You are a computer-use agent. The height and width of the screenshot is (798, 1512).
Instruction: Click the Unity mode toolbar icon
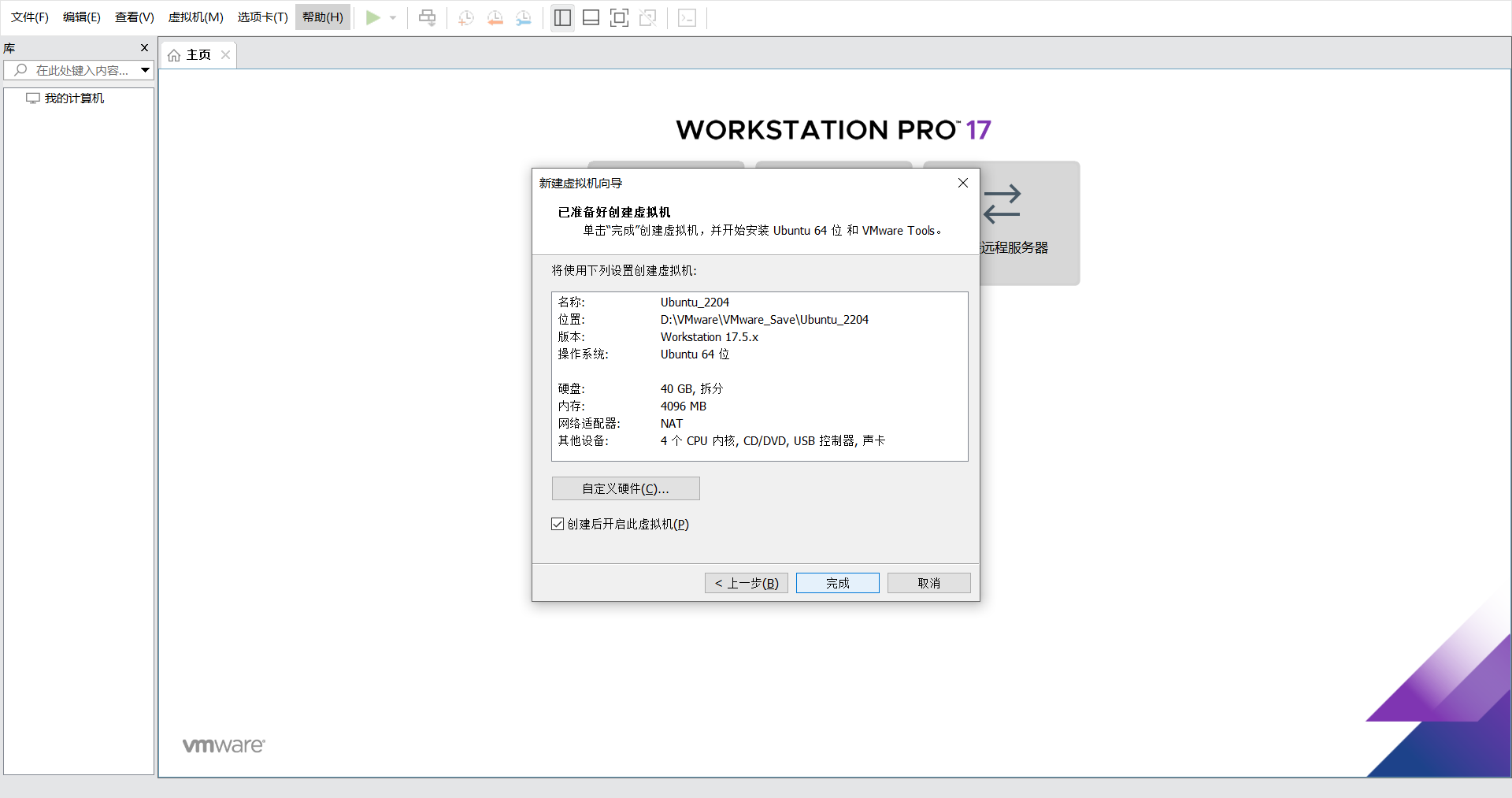648,17
